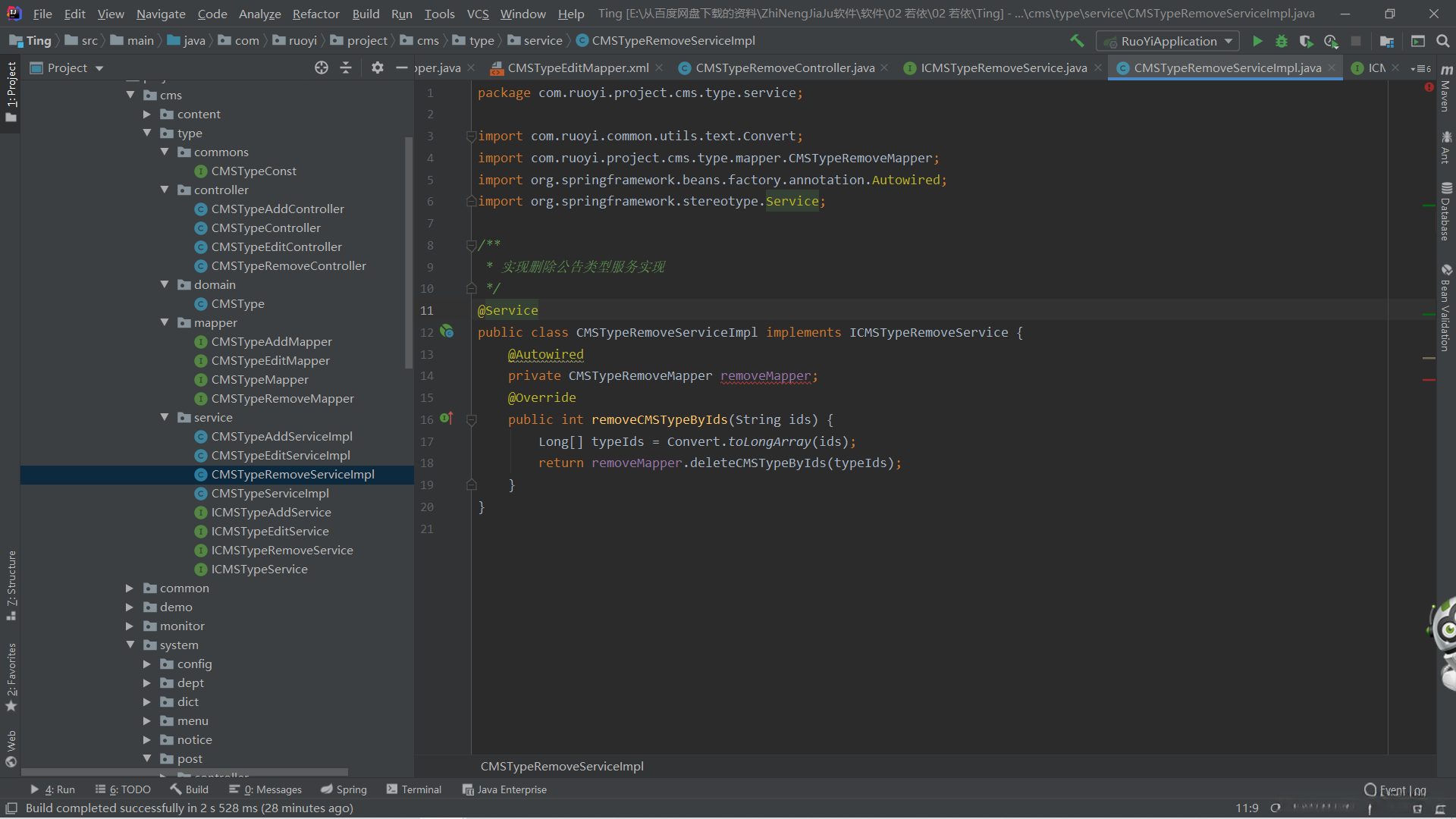The width and height of the screenshot is (1456, 819).
Task: Open Project panel settings gear
Action: point(377,67)
